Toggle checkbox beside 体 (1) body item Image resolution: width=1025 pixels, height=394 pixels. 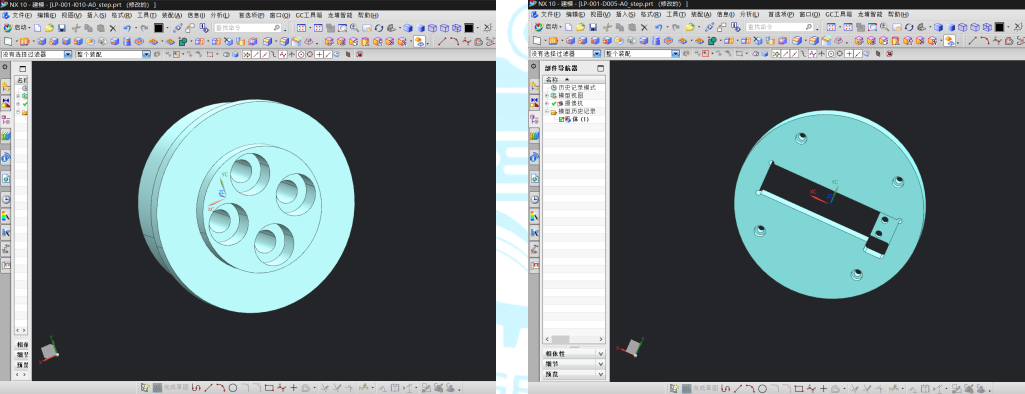[x=561, y=120]
